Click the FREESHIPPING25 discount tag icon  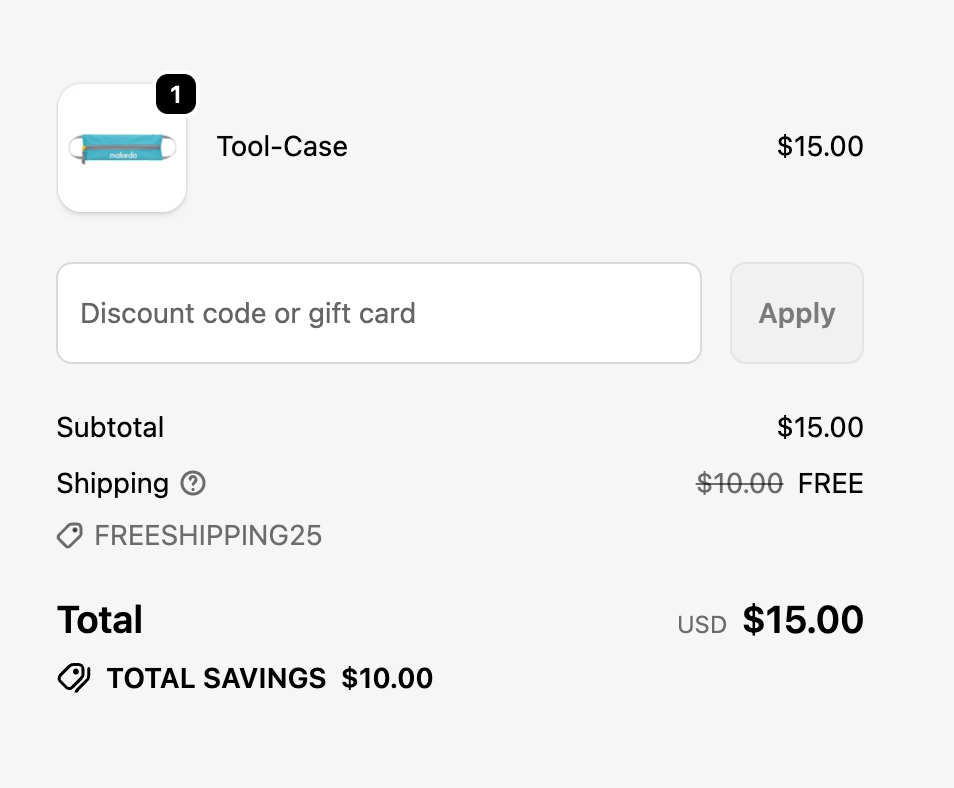click(x=69, y=536)
